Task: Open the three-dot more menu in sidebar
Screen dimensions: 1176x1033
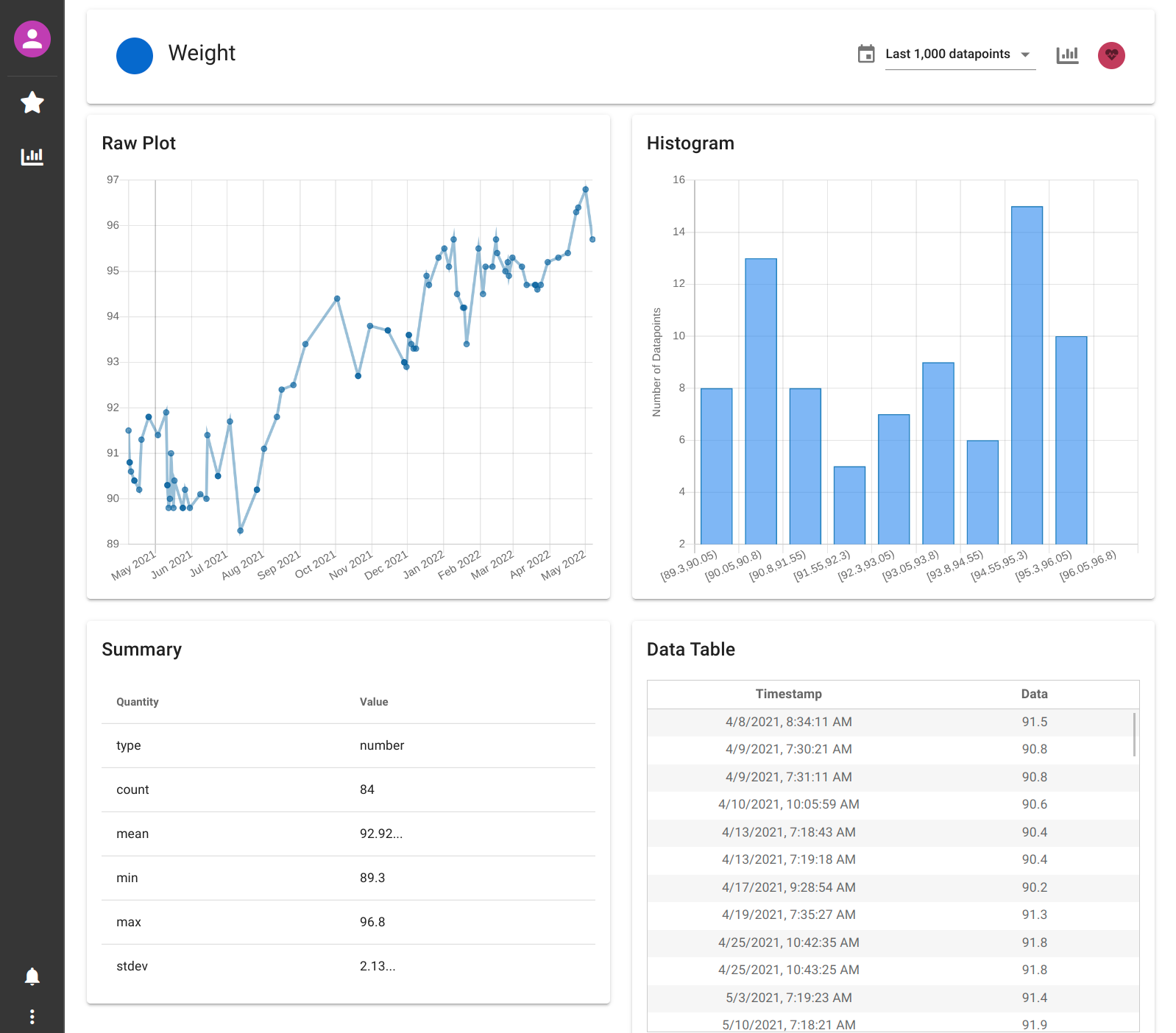Action: (32, 1017)
